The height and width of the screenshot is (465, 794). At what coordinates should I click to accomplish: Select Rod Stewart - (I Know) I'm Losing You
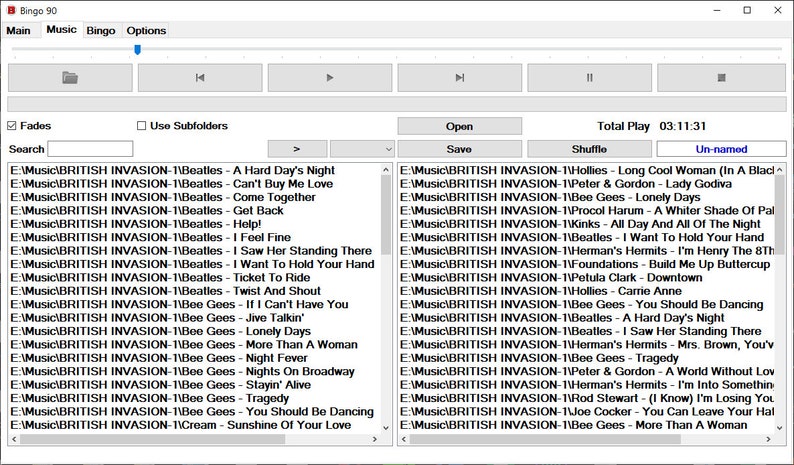(x=587, y=399)
